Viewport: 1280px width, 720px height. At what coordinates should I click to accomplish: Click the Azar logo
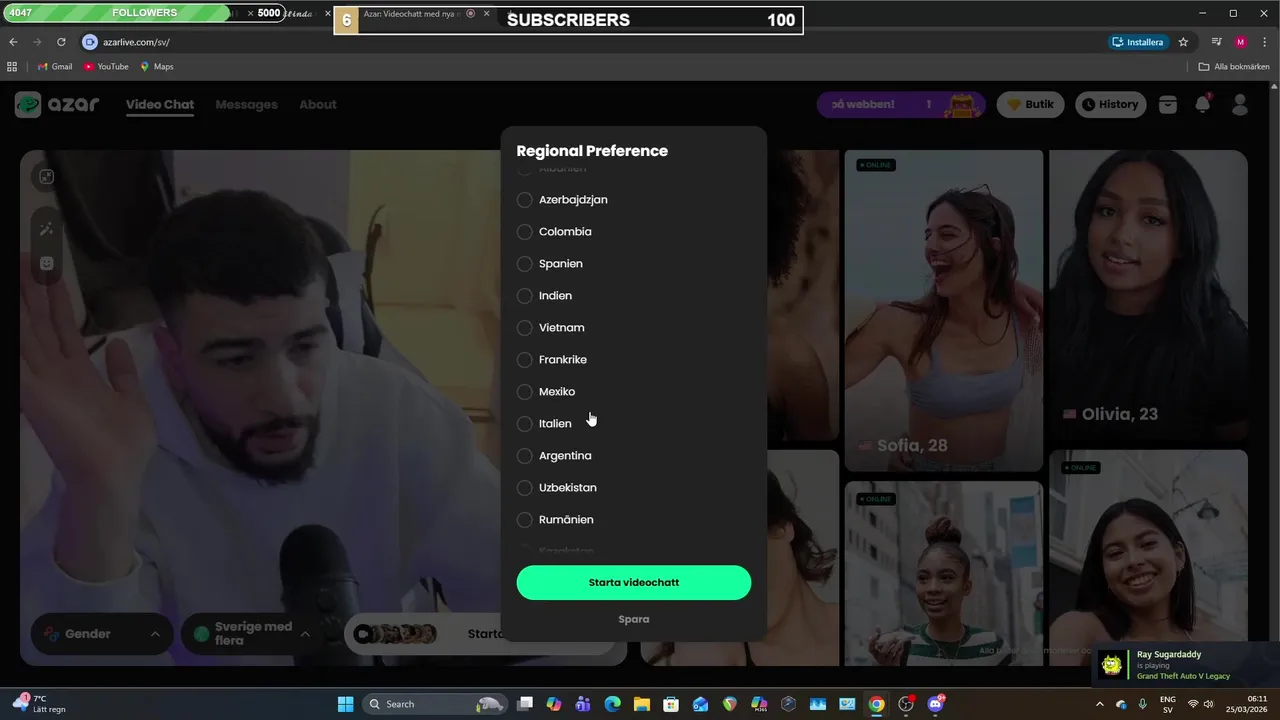(x=57, y=104)
